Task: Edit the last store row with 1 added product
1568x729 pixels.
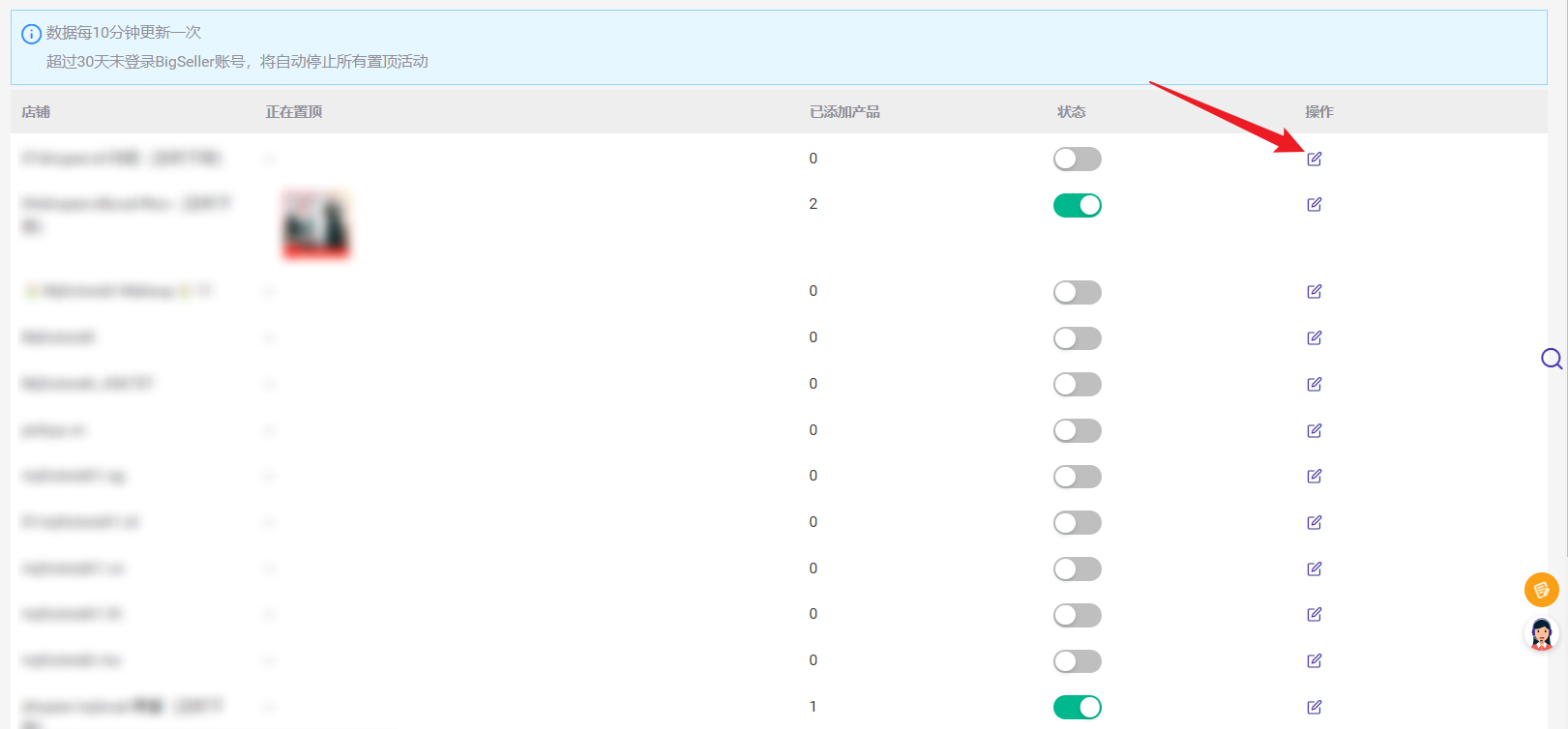Action: 1314,707
